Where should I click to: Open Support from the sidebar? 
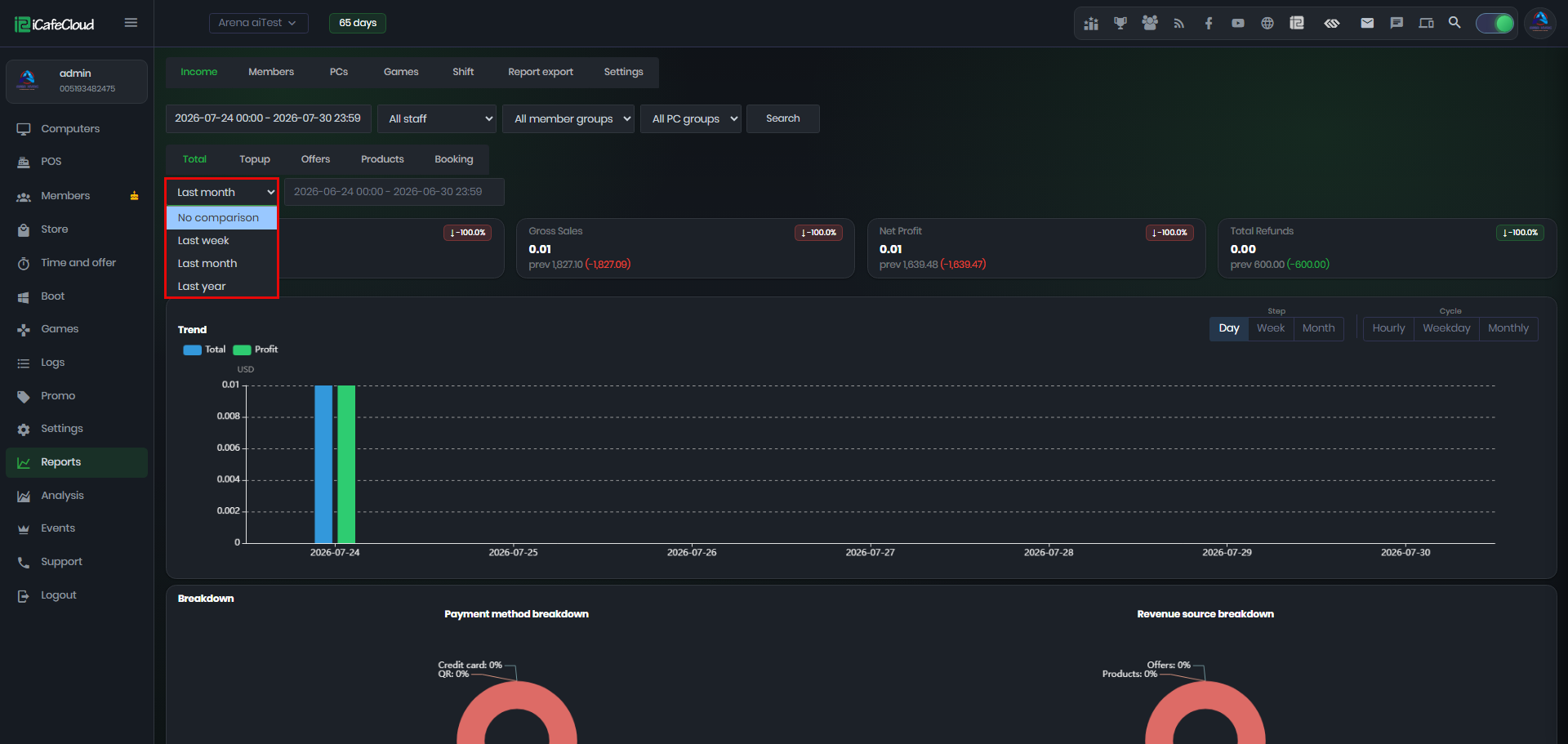77,562
